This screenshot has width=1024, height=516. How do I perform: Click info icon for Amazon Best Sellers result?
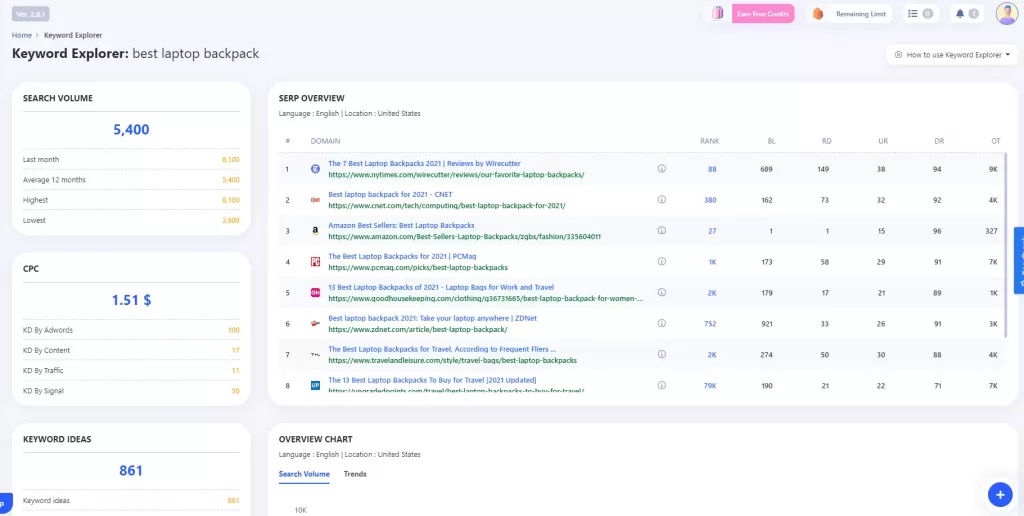click(662, 231)
